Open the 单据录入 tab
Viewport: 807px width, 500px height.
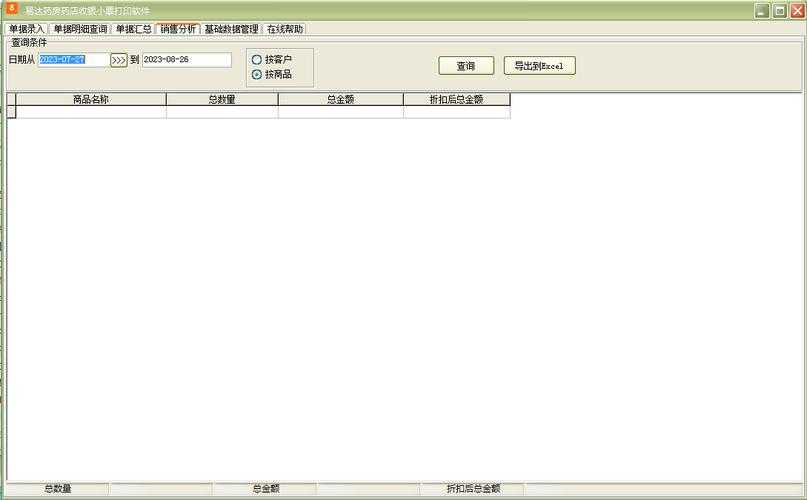click(x=27, y=29)
